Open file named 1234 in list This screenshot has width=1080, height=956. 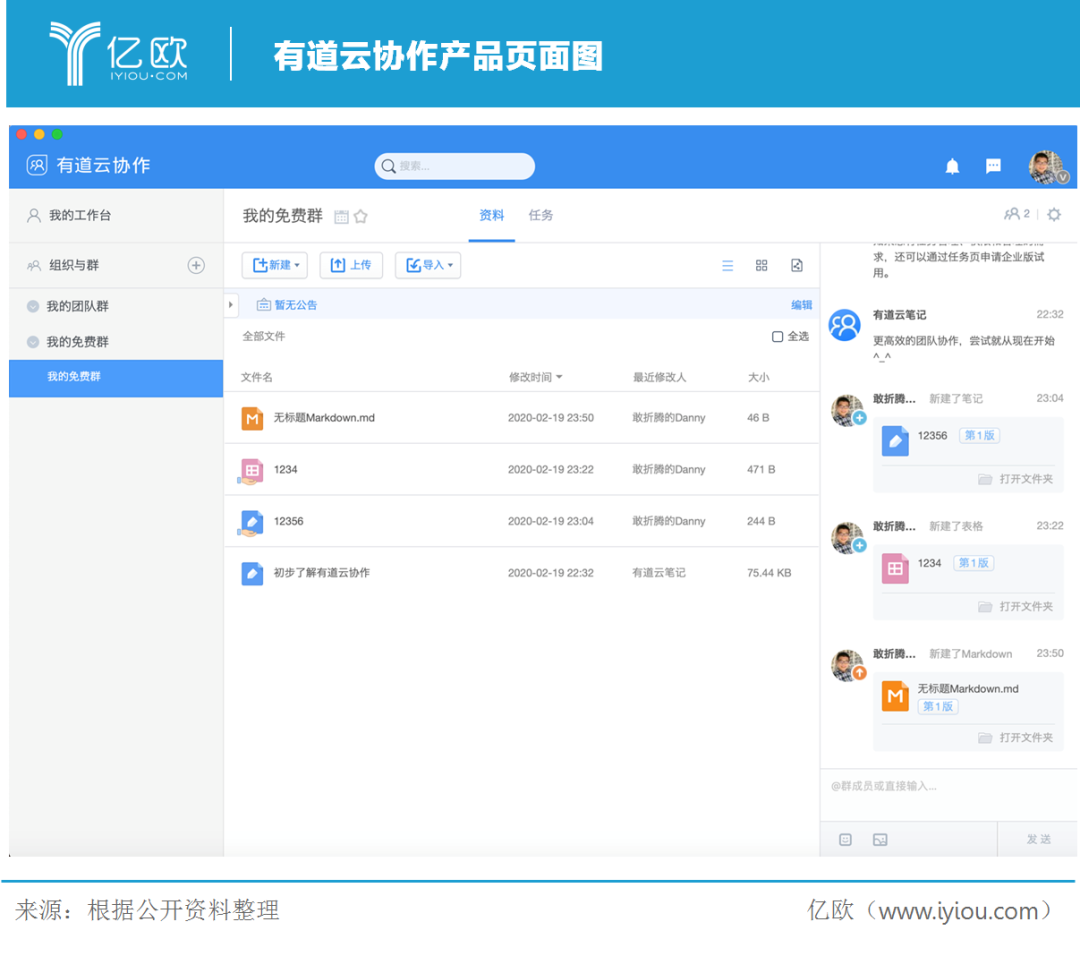pyautogui.click(x=286, y=470)
